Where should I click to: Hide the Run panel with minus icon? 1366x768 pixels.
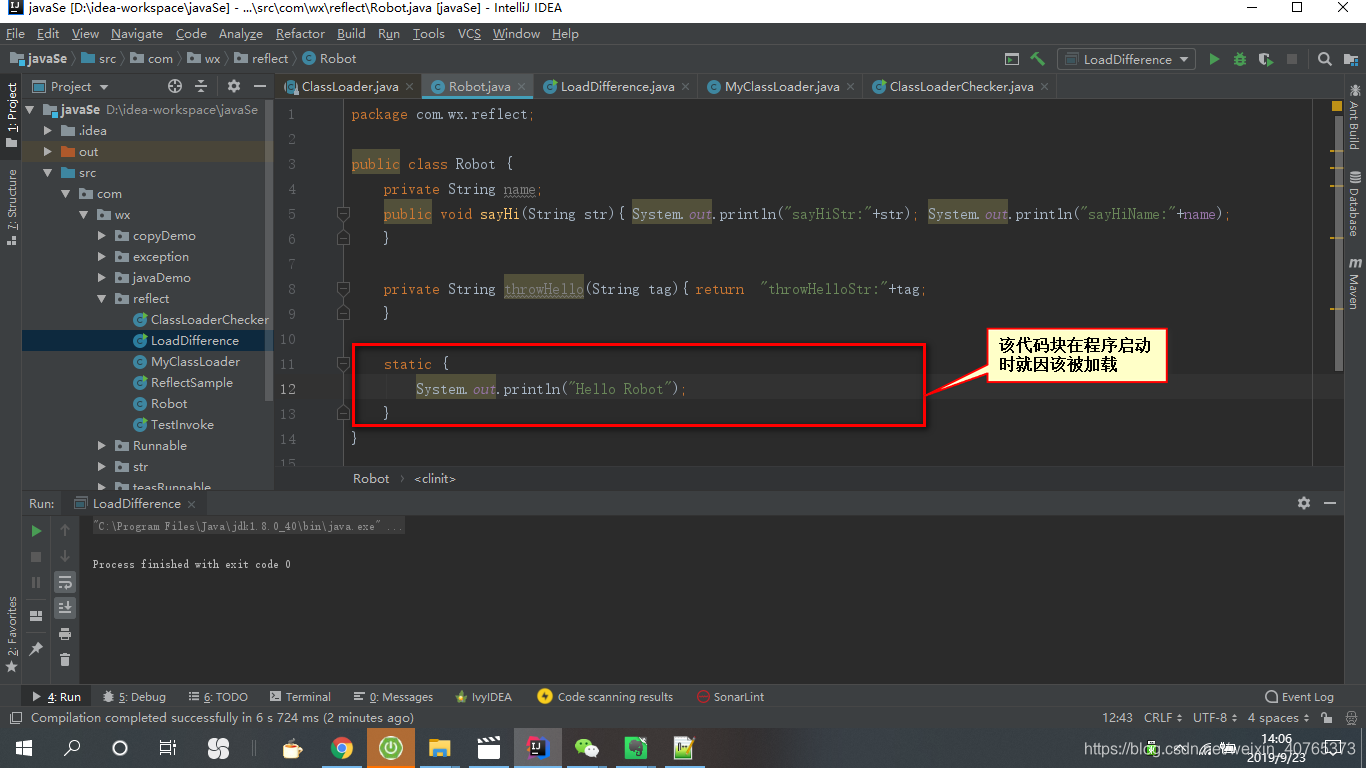click(x=1330, y=503)
